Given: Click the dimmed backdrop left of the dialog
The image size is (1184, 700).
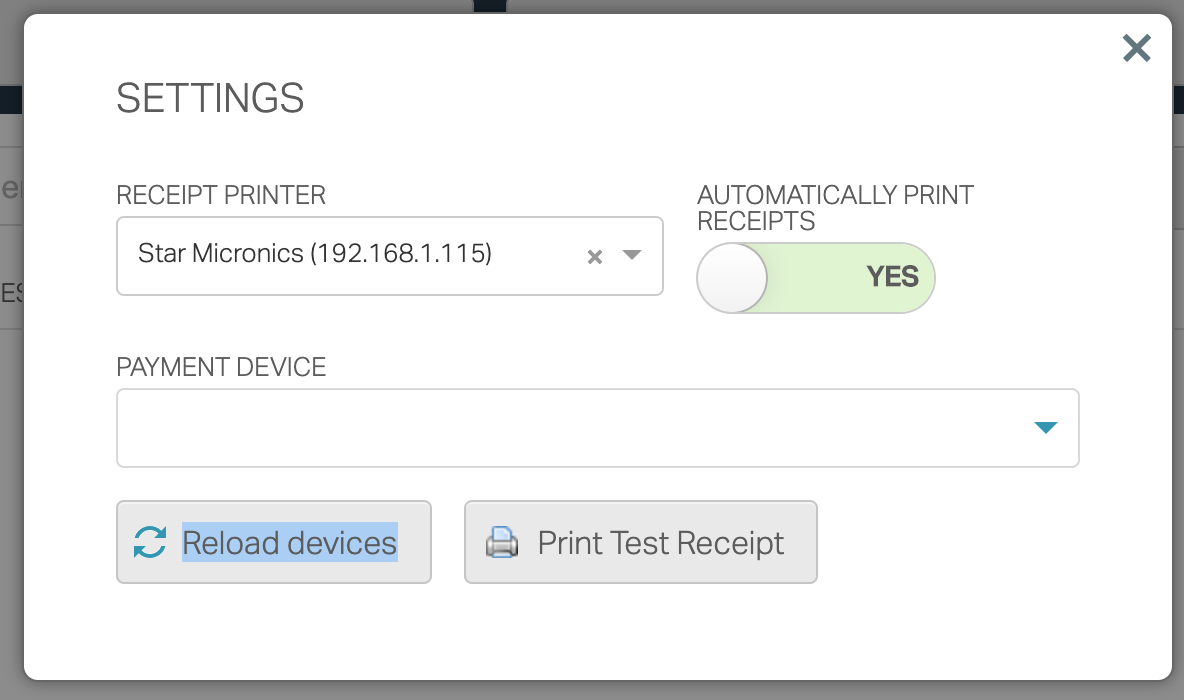Looking at the screenshot, I should (11, 453).
